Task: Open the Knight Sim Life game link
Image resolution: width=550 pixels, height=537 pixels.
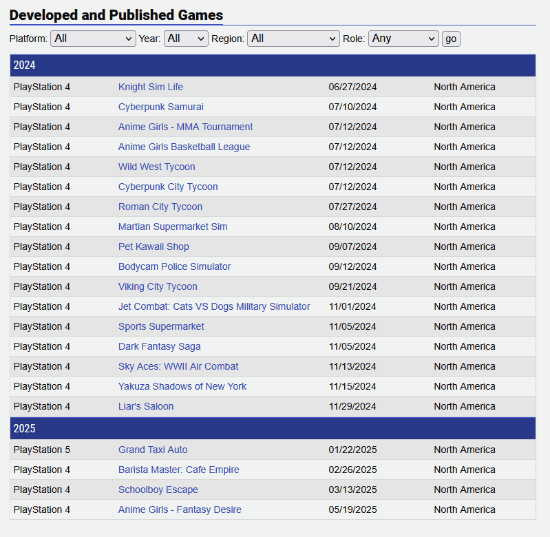Action: point(150,87)
